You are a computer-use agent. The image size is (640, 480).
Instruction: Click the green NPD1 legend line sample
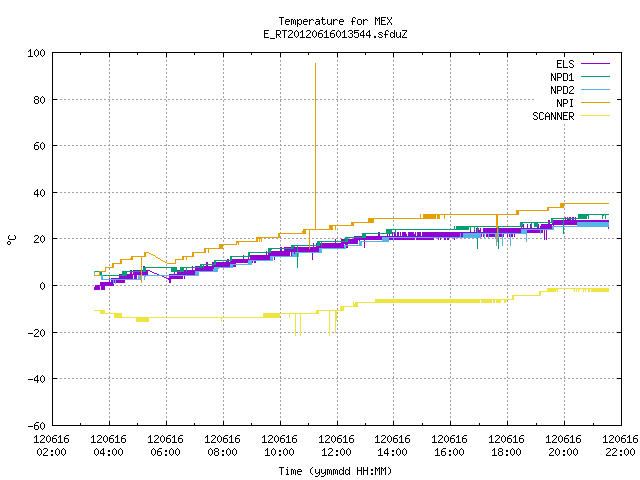(x=595, y=76)
